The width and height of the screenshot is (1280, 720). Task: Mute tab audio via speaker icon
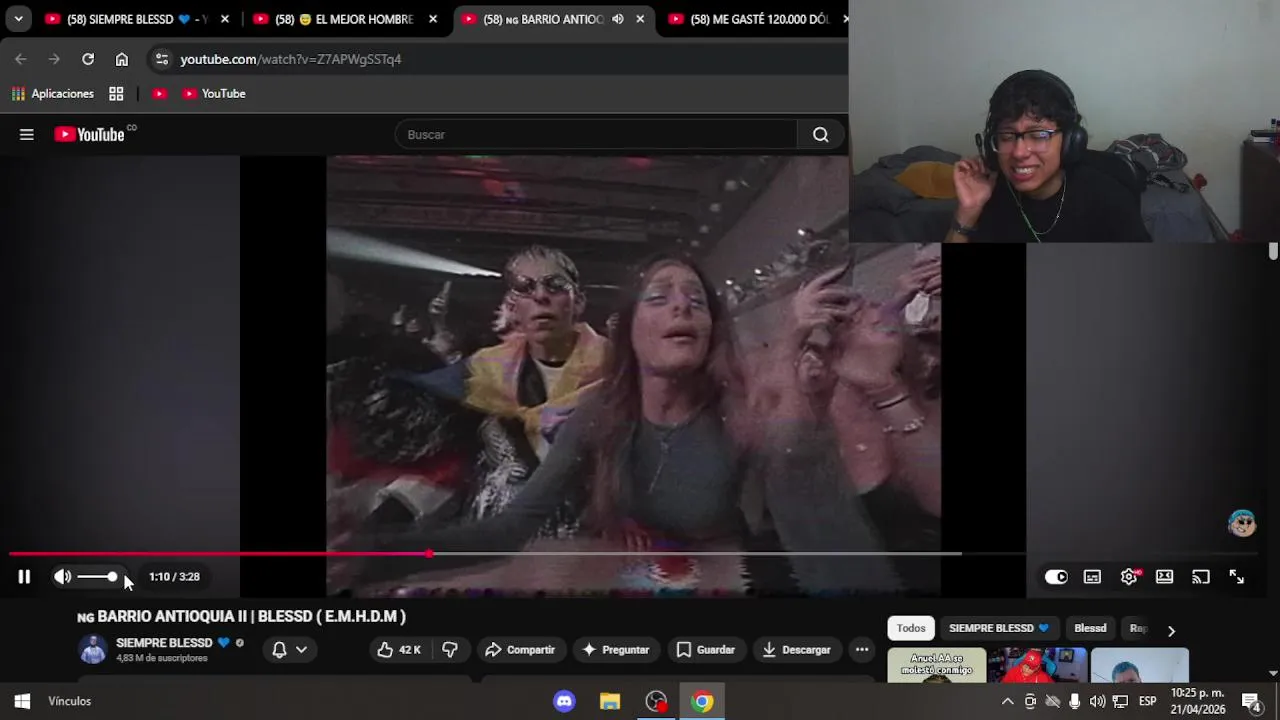click(618, 19)
